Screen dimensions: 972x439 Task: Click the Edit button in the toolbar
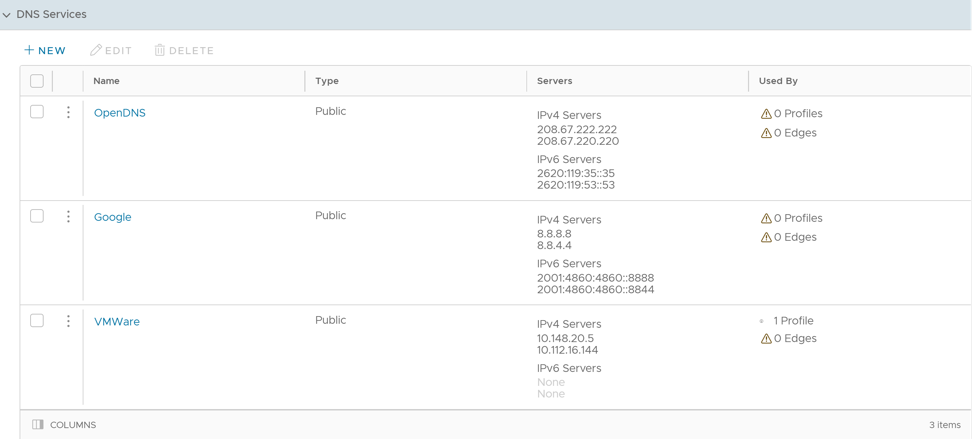pos(111,50)
